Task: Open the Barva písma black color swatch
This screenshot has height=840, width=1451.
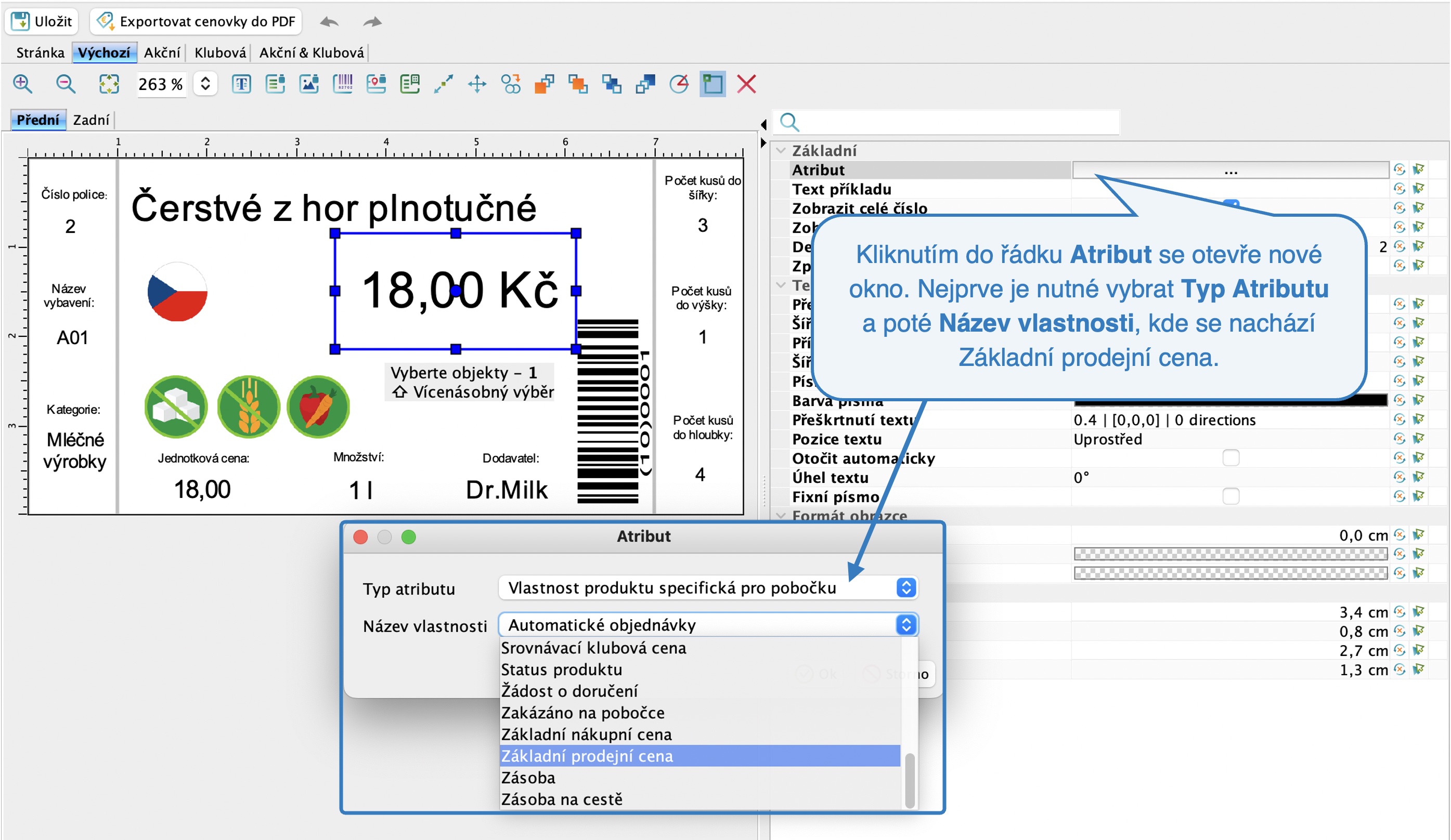Action: tap(1230, 401)
